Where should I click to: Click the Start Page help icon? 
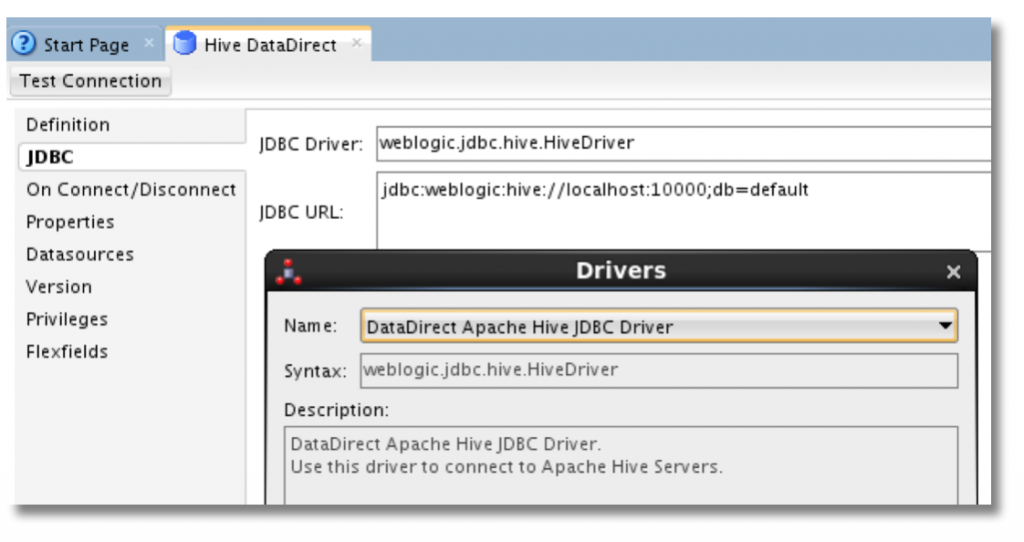point(24,44)
